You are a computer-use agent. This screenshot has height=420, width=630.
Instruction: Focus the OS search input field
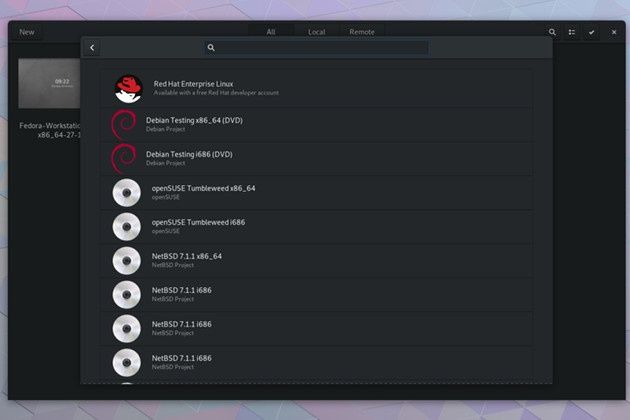pos(317,48)
